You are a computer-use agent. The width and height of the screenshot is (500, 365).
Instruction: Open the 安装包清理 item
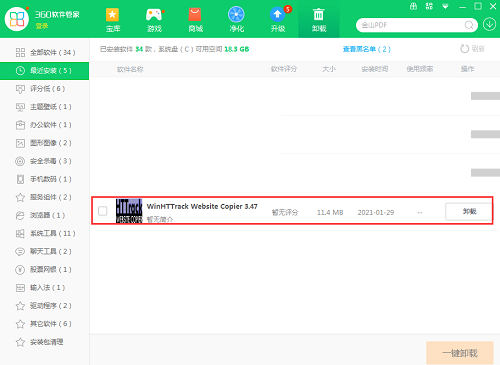coord(45,342)
